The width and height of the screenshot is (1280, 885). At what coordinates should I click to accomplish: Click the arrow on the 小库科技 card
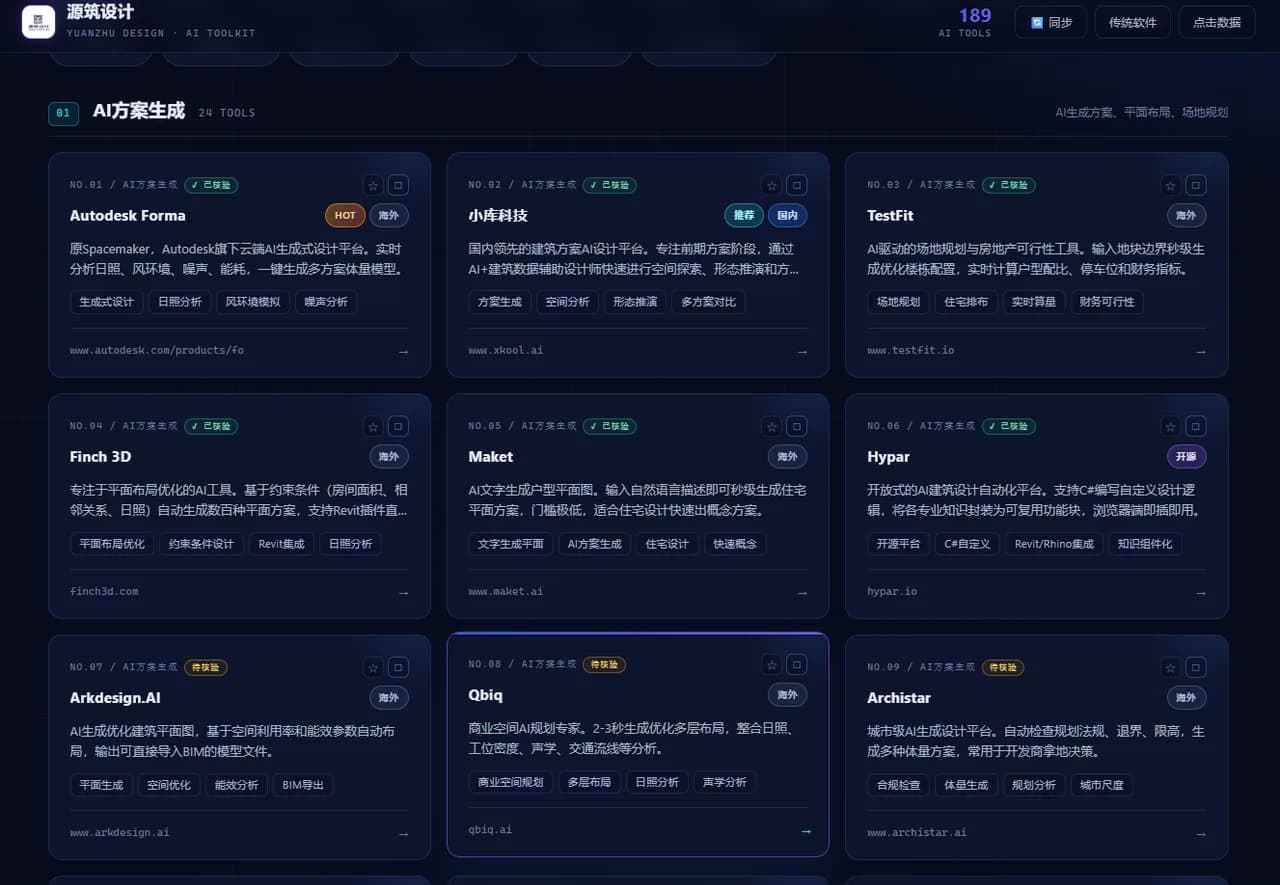pyautogui.click(x=802, y=352)
